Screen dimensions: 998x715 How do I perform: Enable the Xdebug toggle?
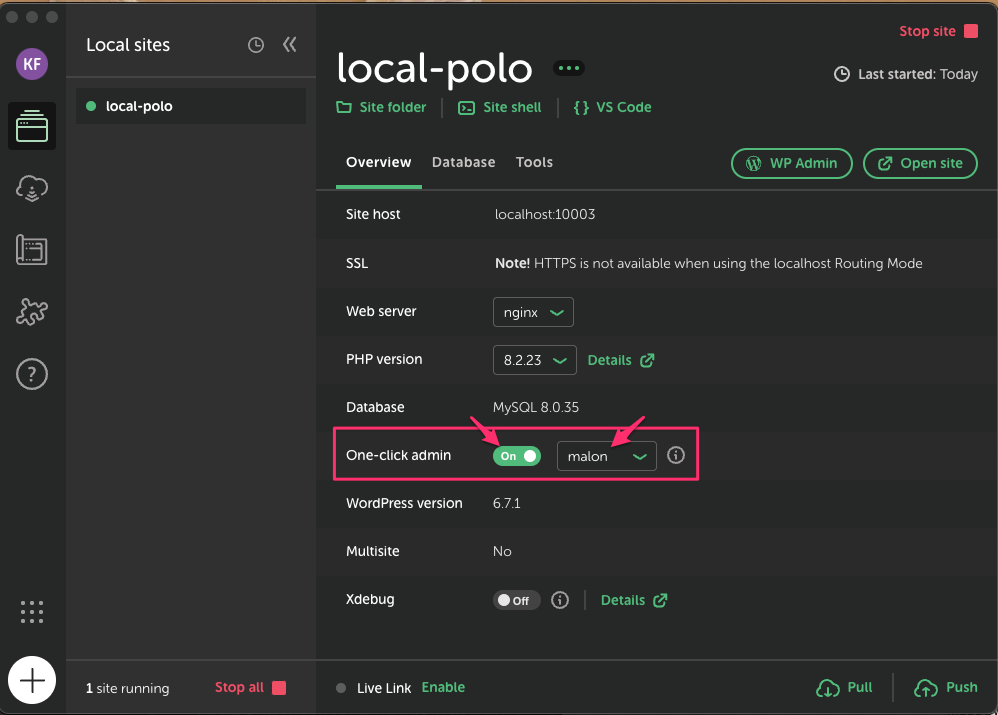point(516,600)
